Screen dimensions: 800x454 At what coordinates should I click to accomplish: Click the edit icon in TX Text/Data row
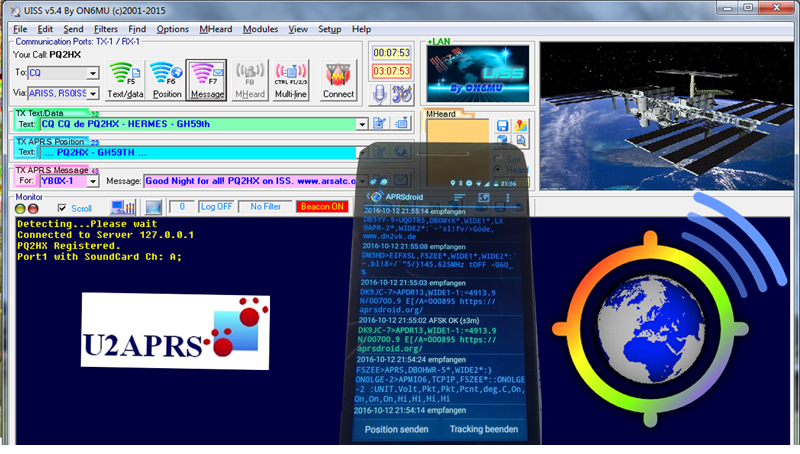380,123
